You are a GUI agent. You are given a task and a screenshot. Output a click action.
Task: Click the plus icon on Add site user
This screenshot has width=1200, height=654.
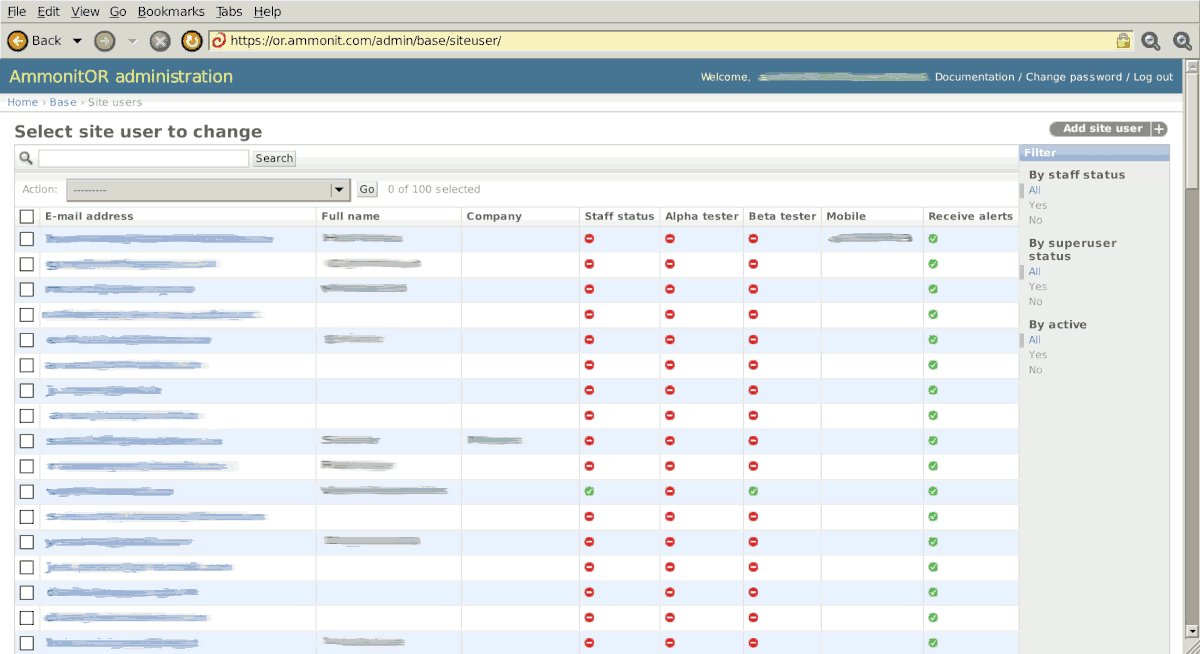coord(1159,128)
